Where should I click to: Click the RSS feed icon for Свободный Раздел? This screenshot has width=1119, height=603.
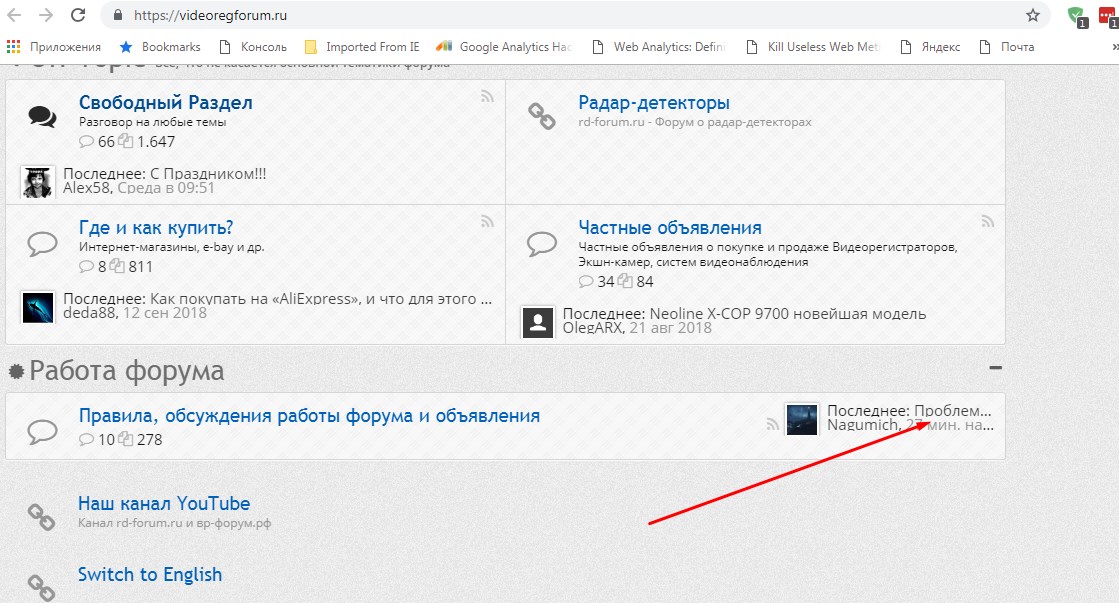[x=487, y=97]
